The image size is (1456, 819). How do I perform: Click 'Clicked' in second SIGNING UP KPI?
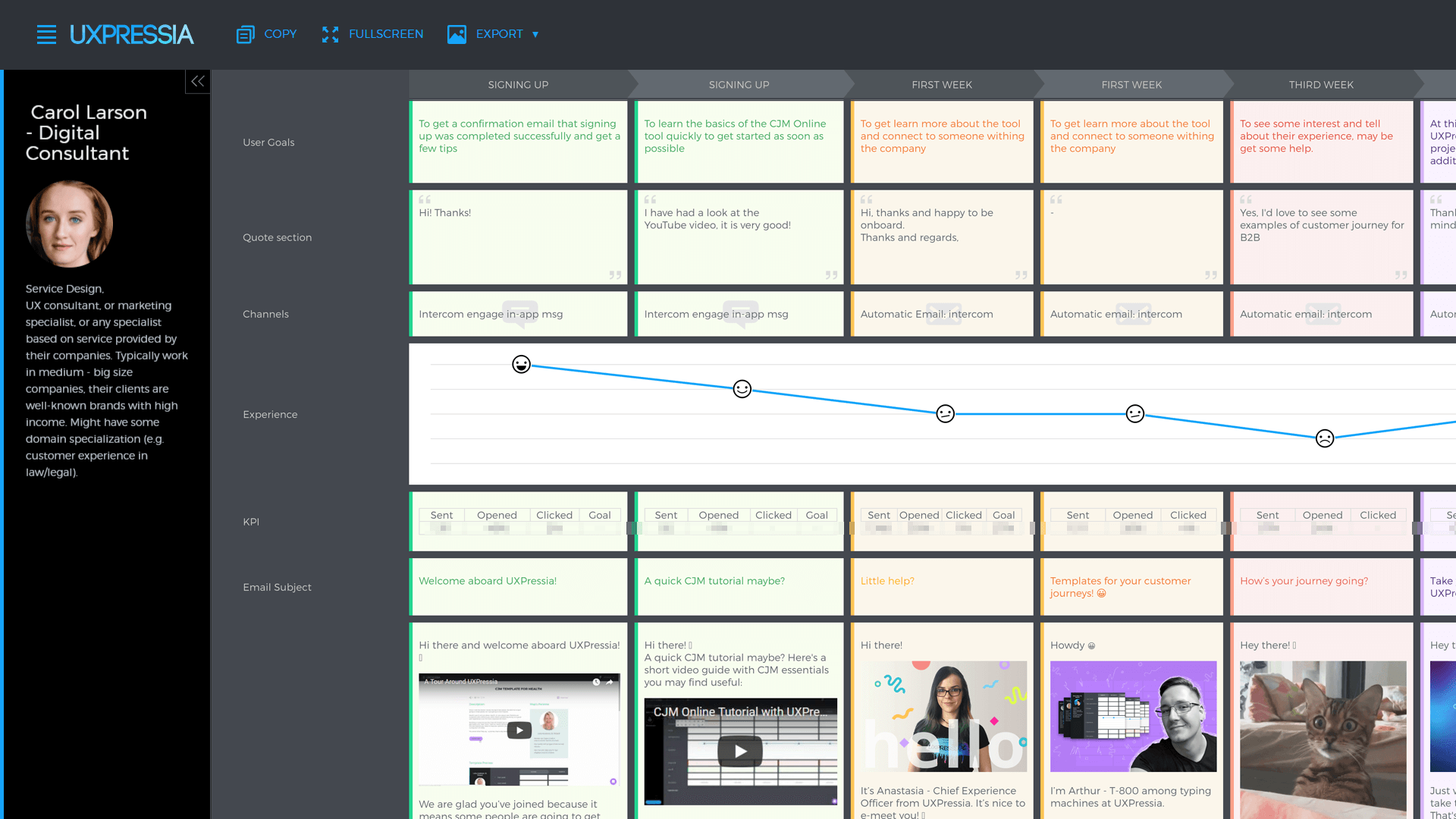pos(773,515)
